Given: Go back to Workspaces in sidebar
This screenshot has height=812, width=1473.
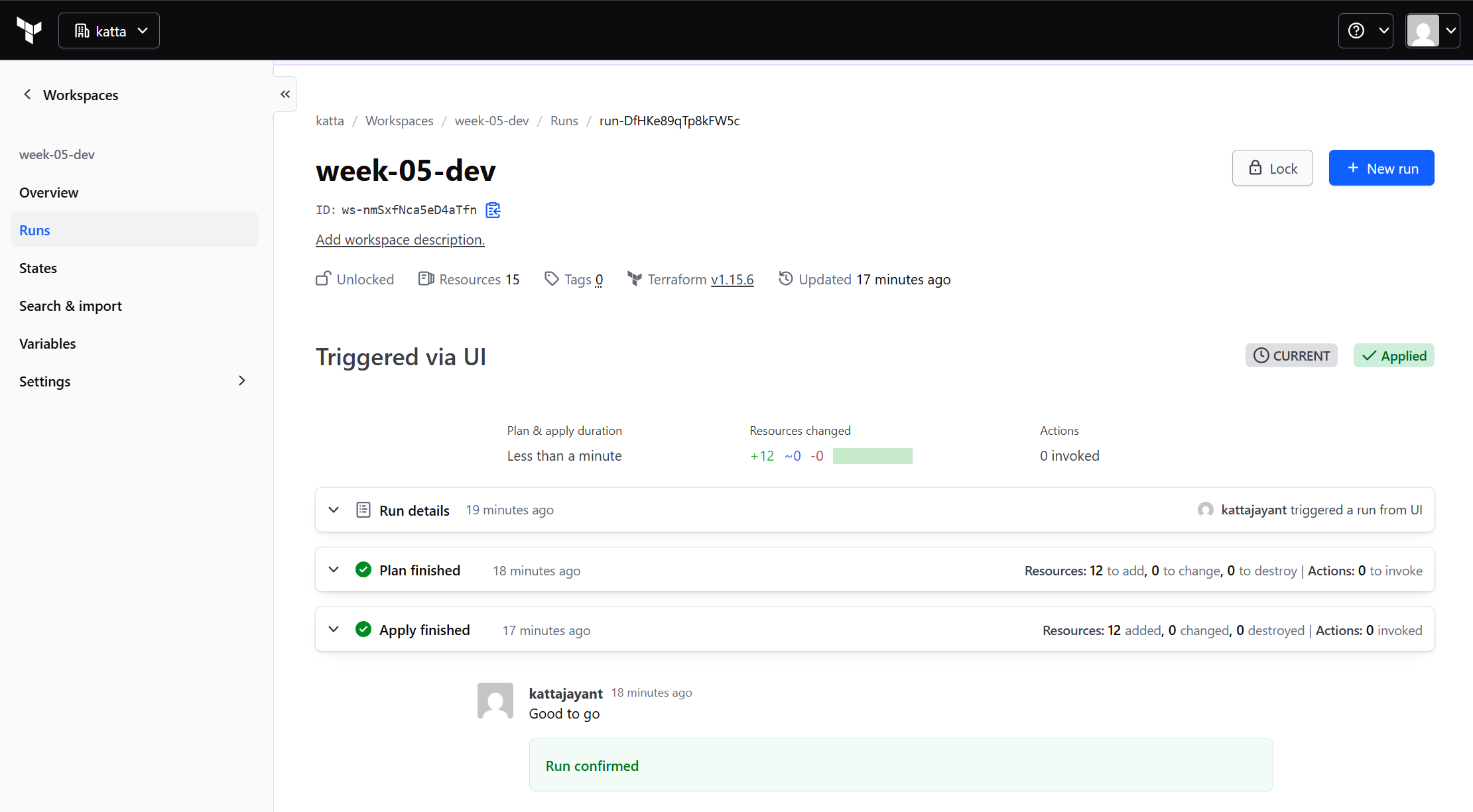Looking at the screenshot, I should click(71, 95).
